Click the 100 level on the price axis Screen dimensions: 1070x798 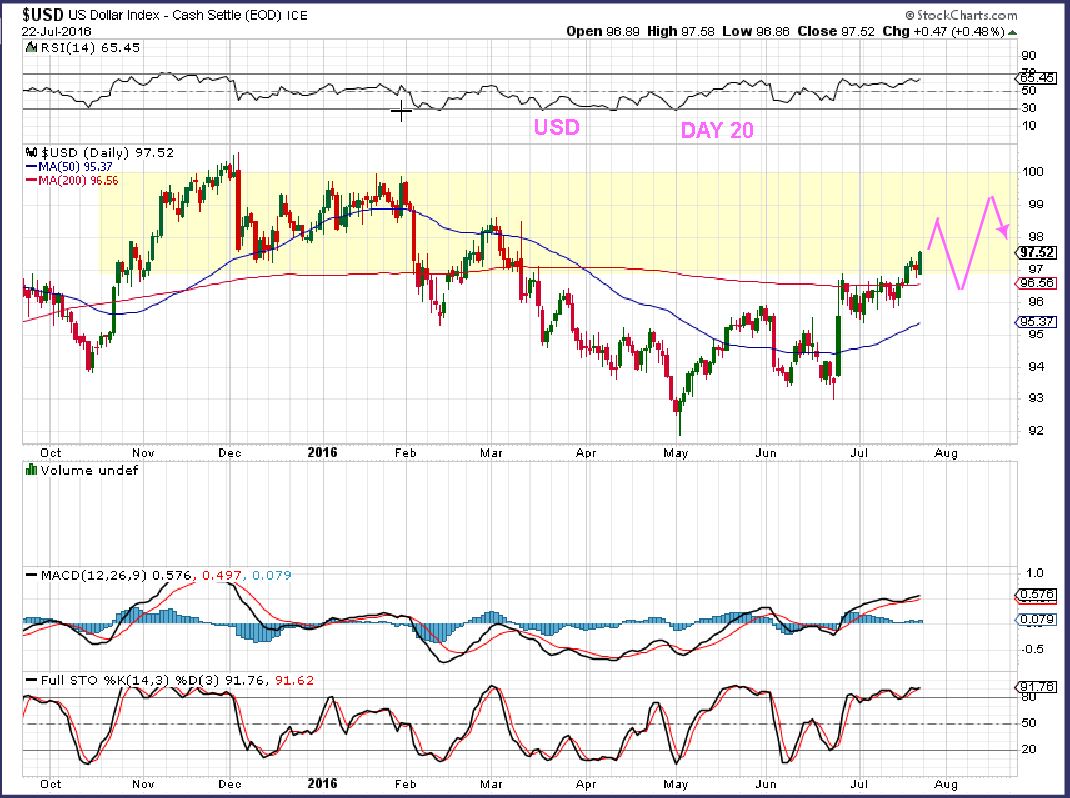point(1034,172)
